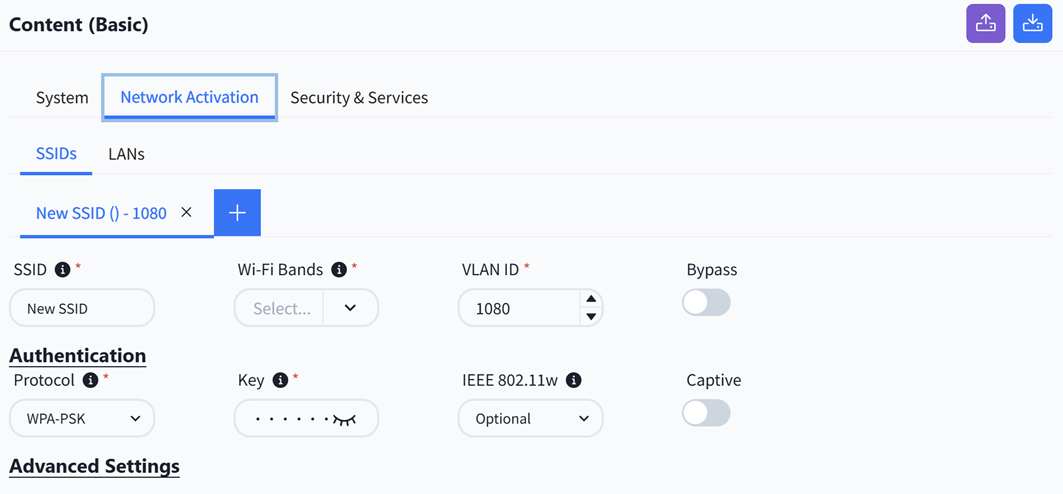1063x494 pixels.
Task: Turn on the Captive switch
Action: [706, 413]
